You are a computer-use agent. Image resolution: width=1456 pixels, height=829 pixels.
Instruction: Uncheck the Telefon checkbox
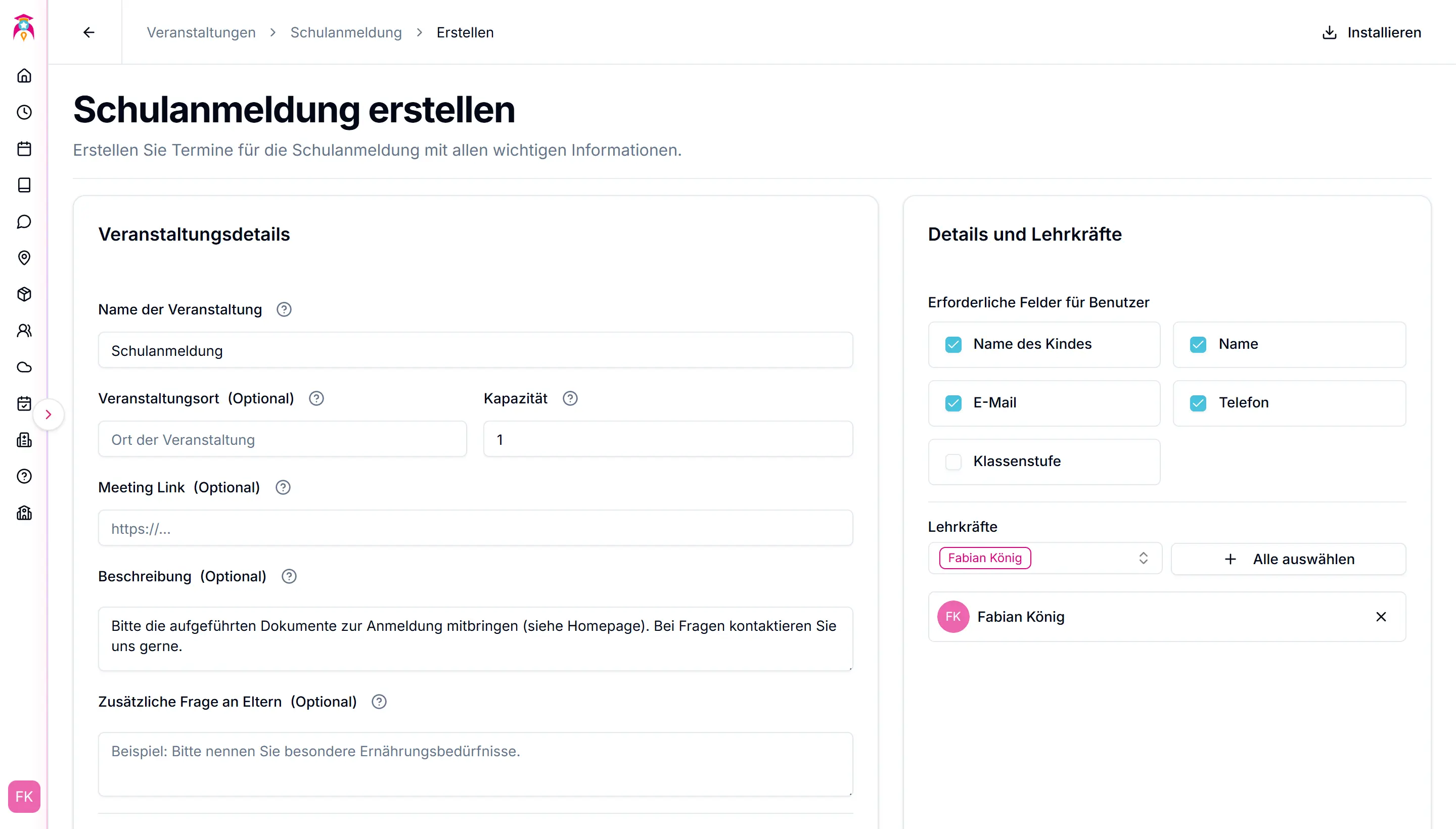(x=1198, y=403)
